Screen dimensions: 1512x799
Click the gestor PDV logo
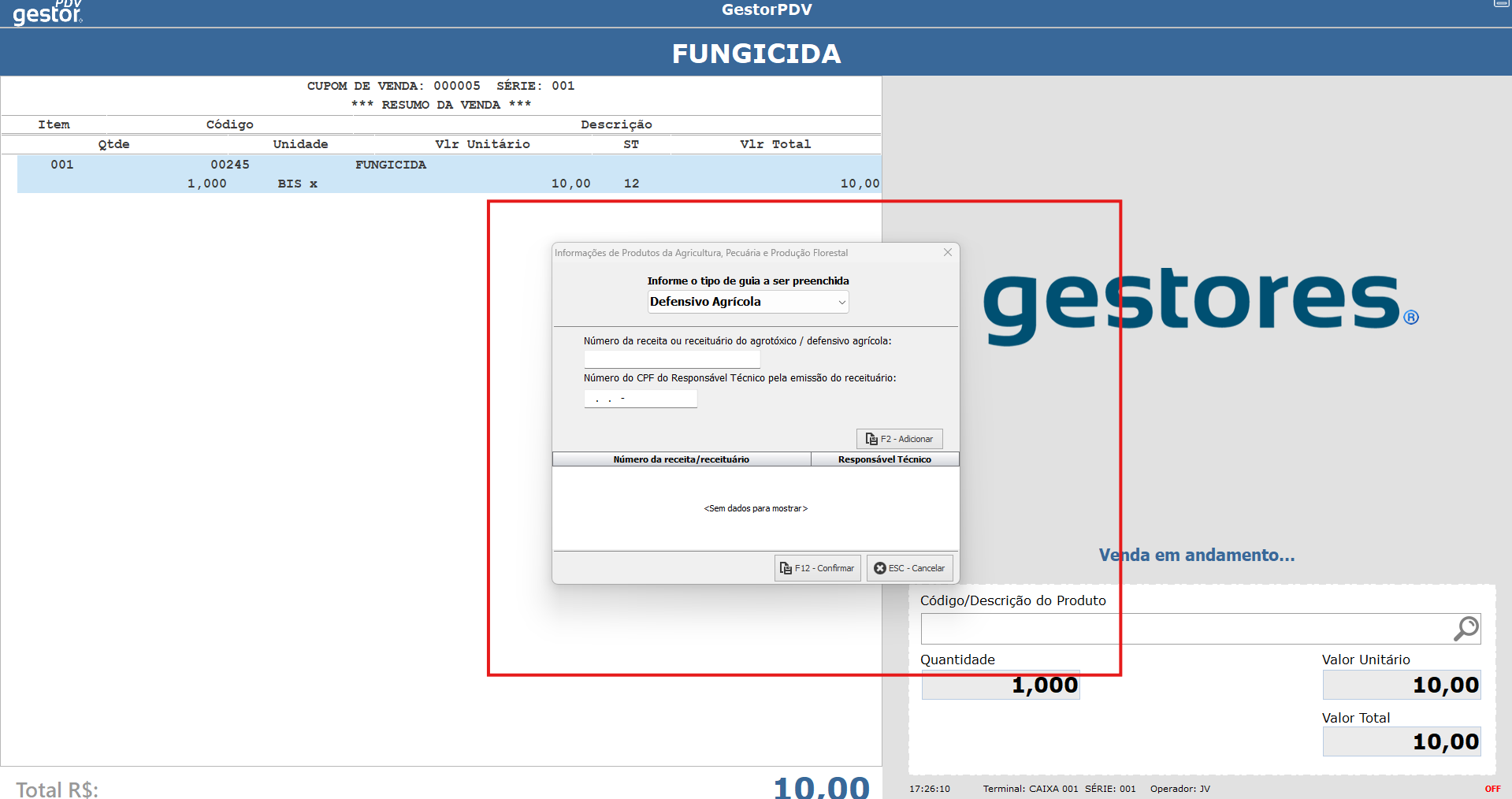(47, 13)
